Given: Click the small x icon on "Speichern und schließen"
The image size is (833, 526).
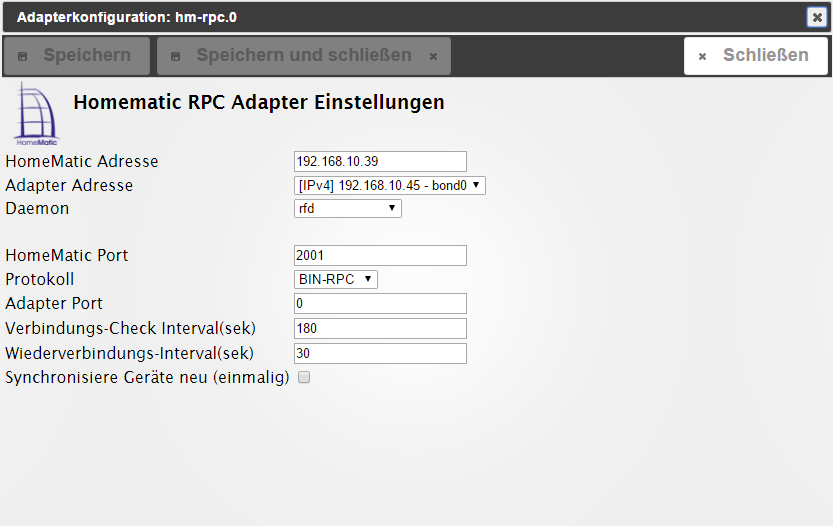Looking at the screenshot, I should 433,57.
